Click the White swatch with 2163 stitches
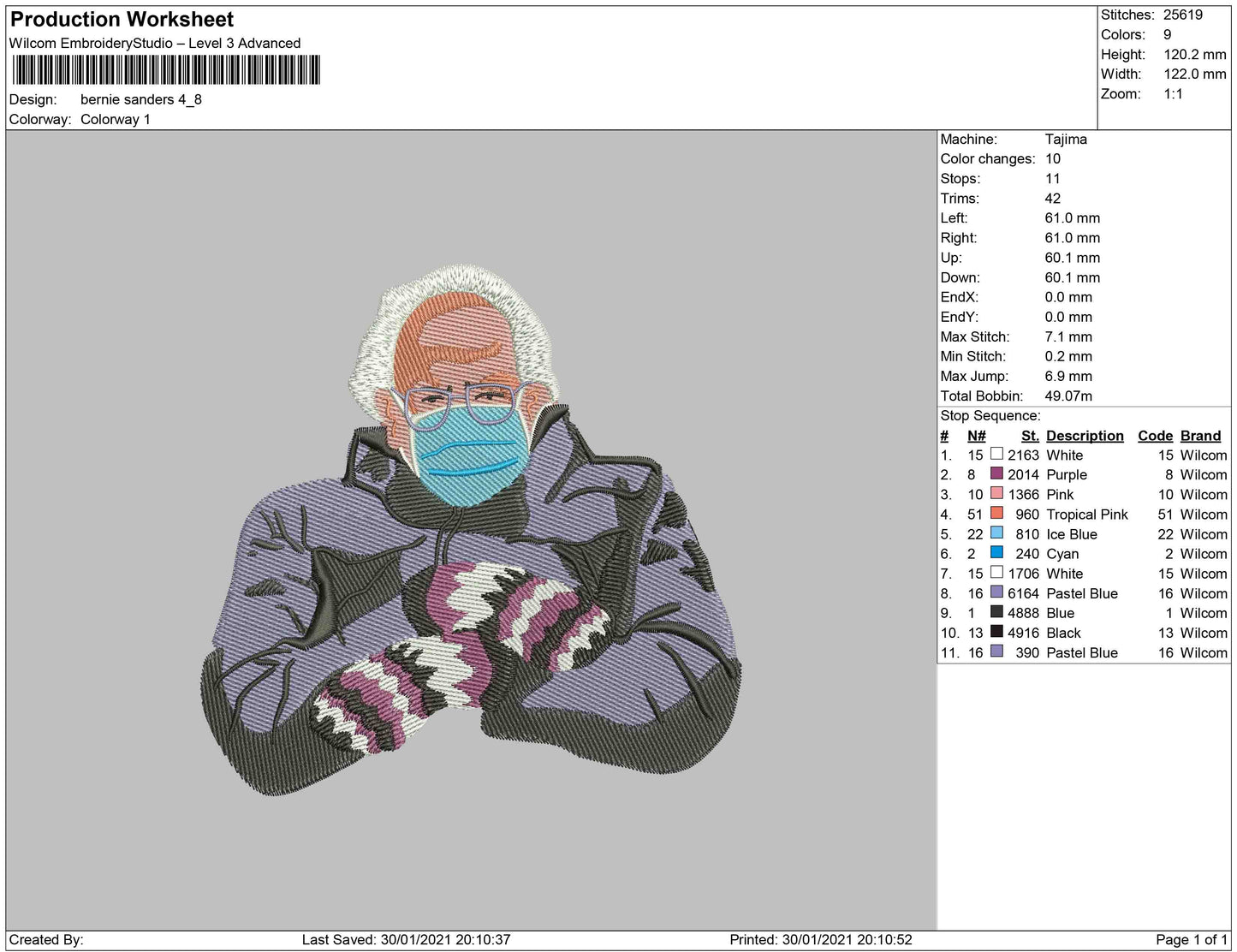This screenshot has width=1237, height=952. click(996, 455)
